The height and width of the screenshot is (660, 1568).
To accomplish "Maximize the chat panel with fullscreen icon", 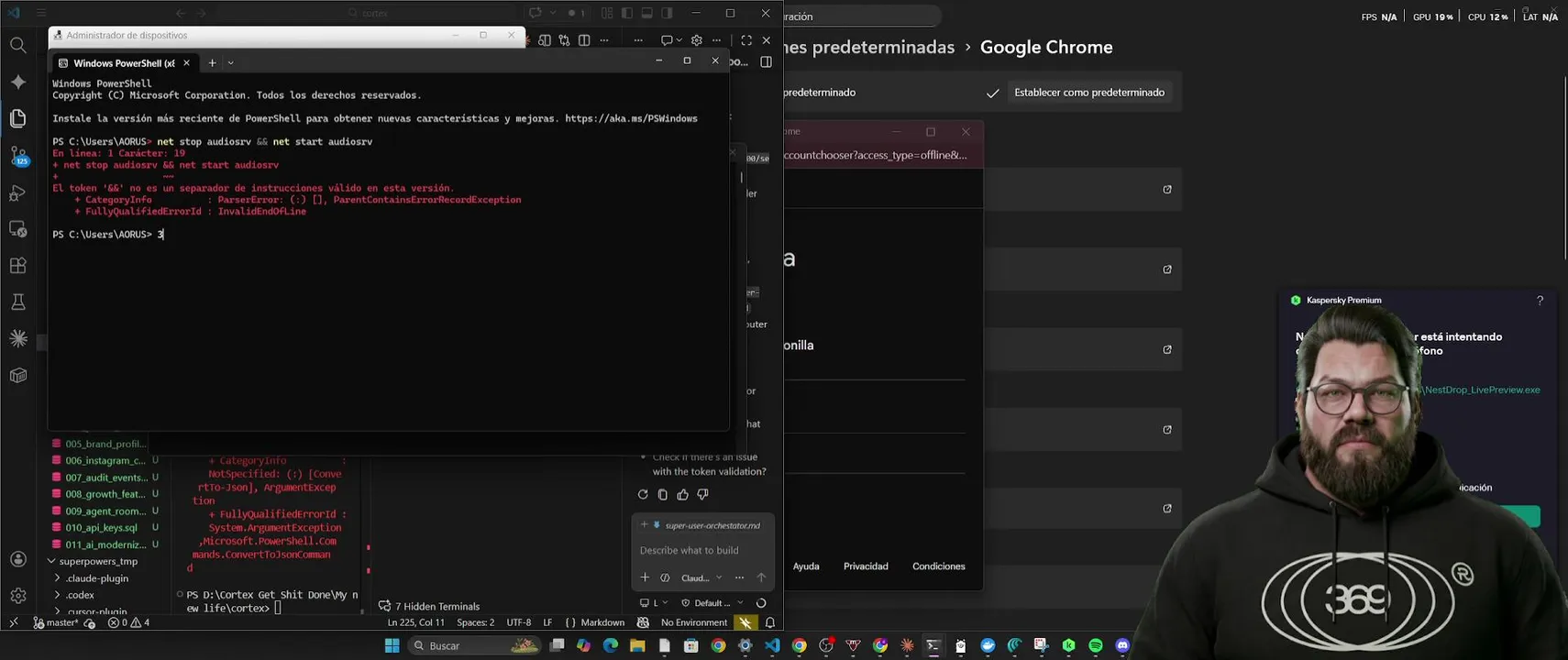I will coord(746,40).
